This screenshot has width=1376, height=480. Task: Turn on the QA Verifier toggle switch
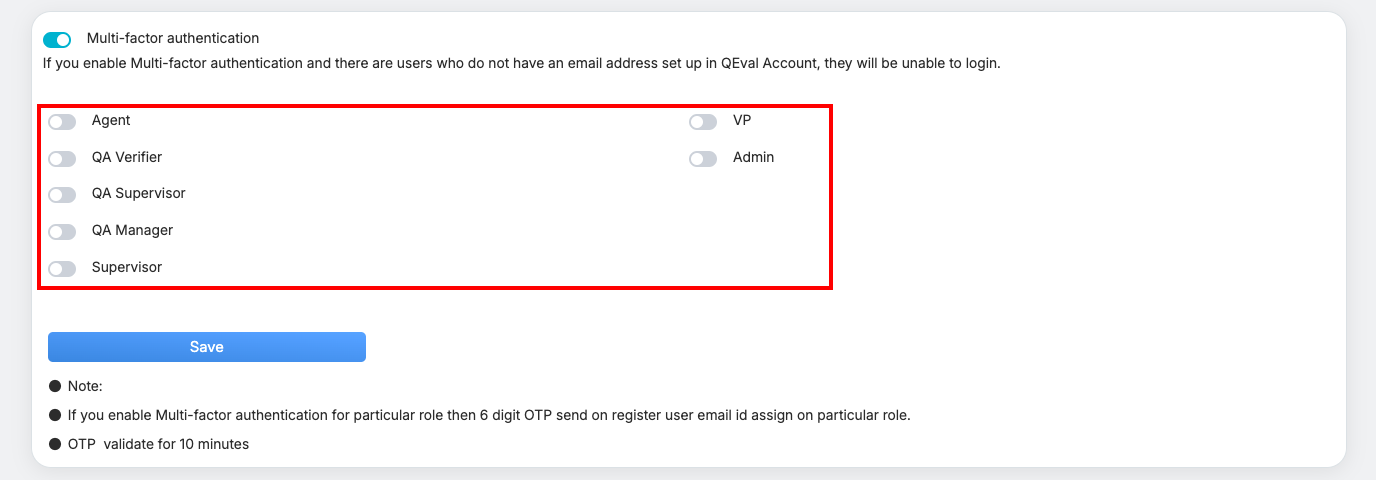coord(62,159)
